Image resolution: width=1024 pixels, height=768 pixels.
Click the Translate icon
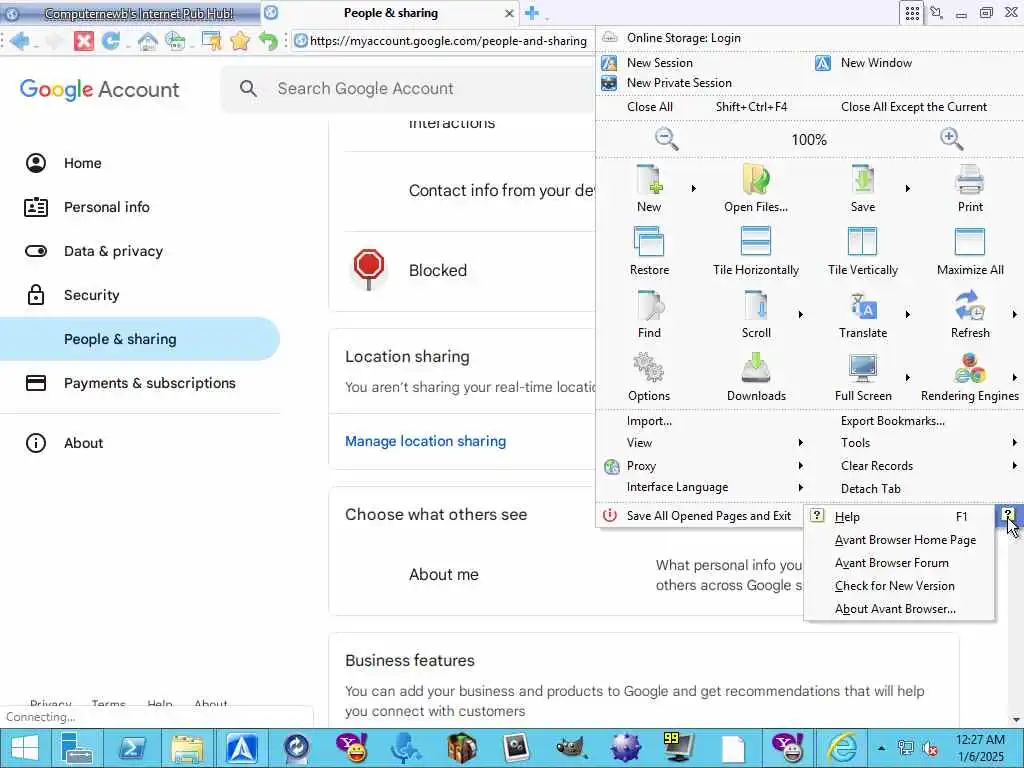click(863, 305)
